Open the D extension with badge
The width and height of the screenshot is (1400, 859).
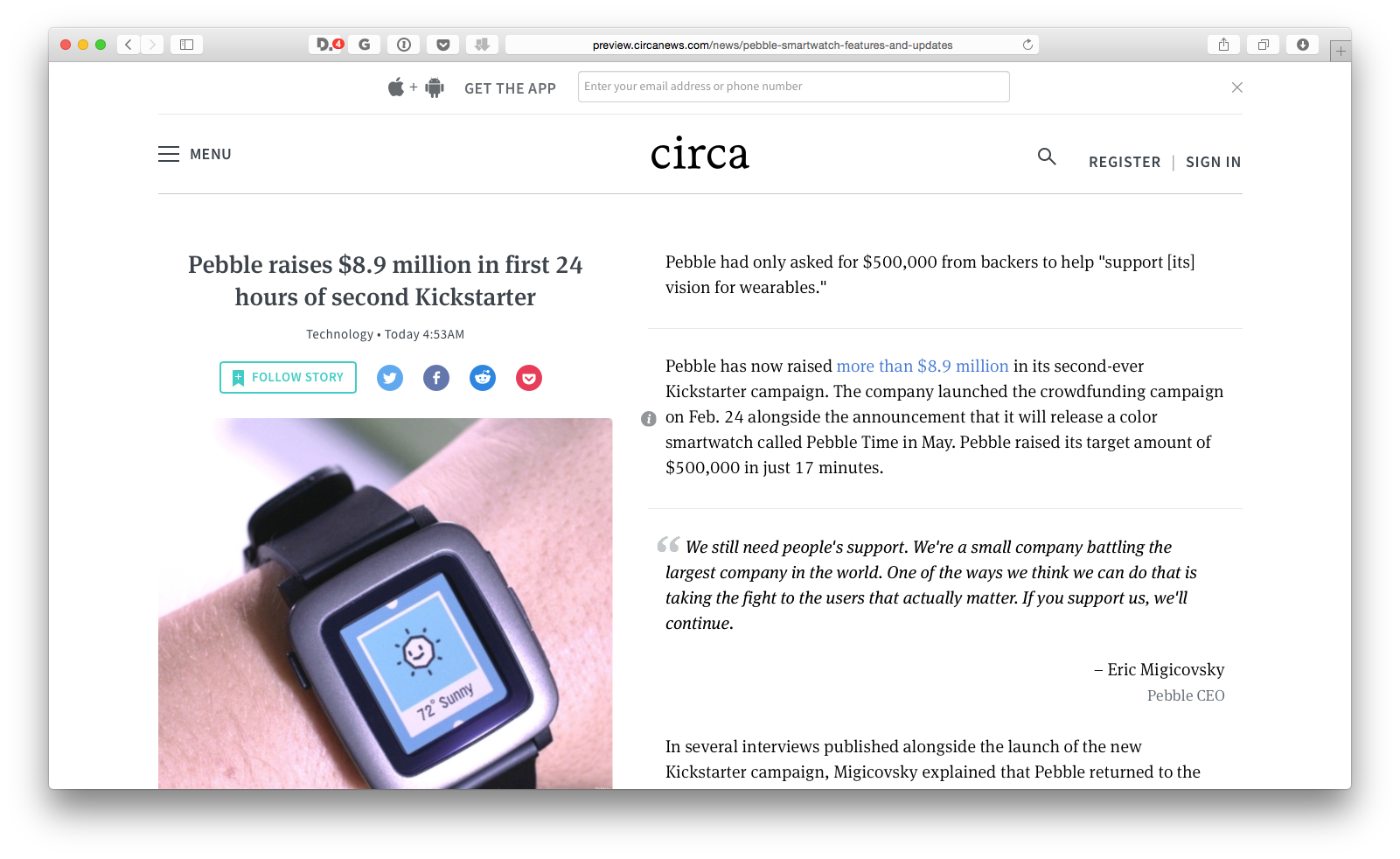pyautogui.click(x=329, y=45)
